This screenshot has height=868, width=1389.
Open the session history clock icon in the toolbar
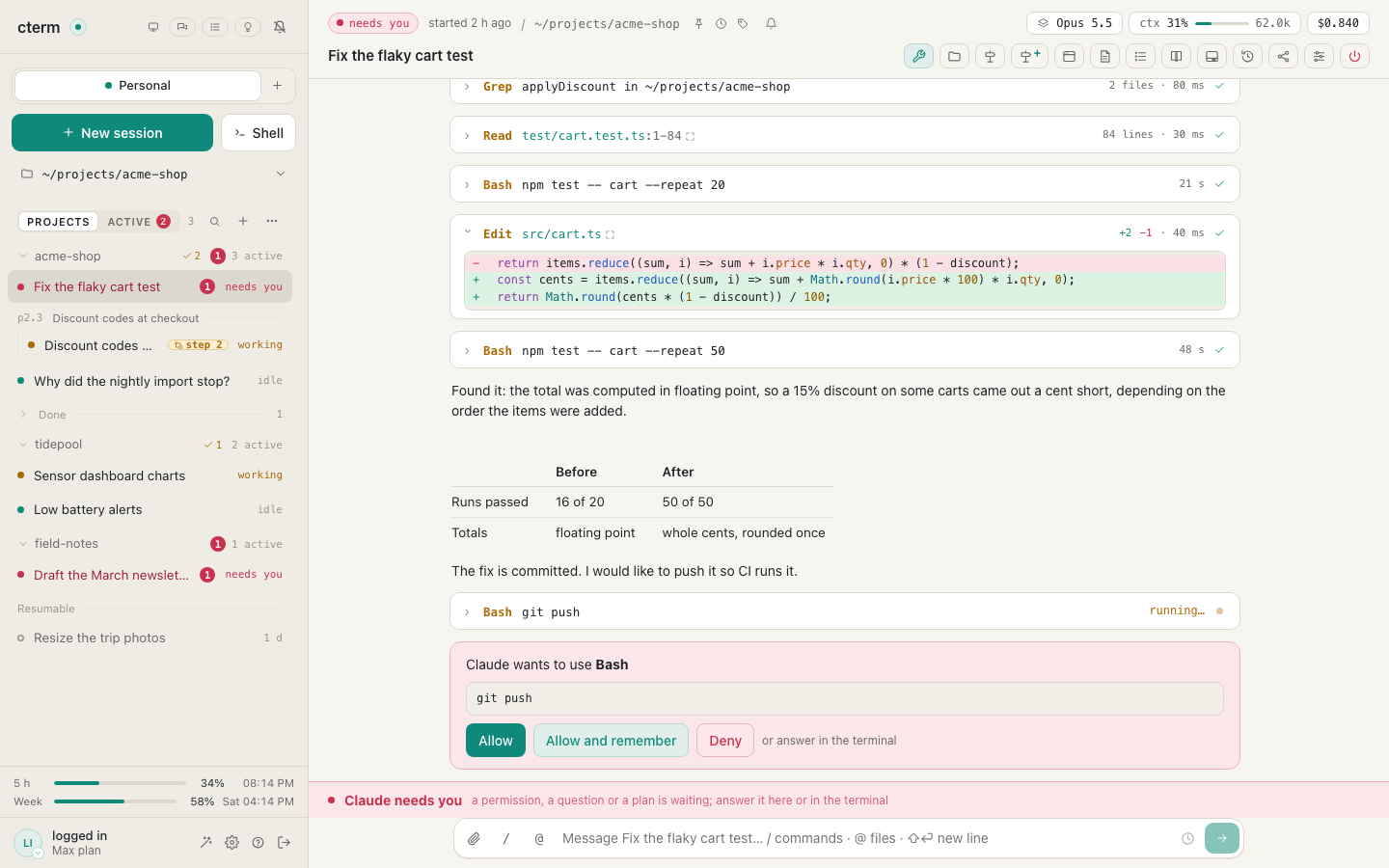coord(1247,56)
